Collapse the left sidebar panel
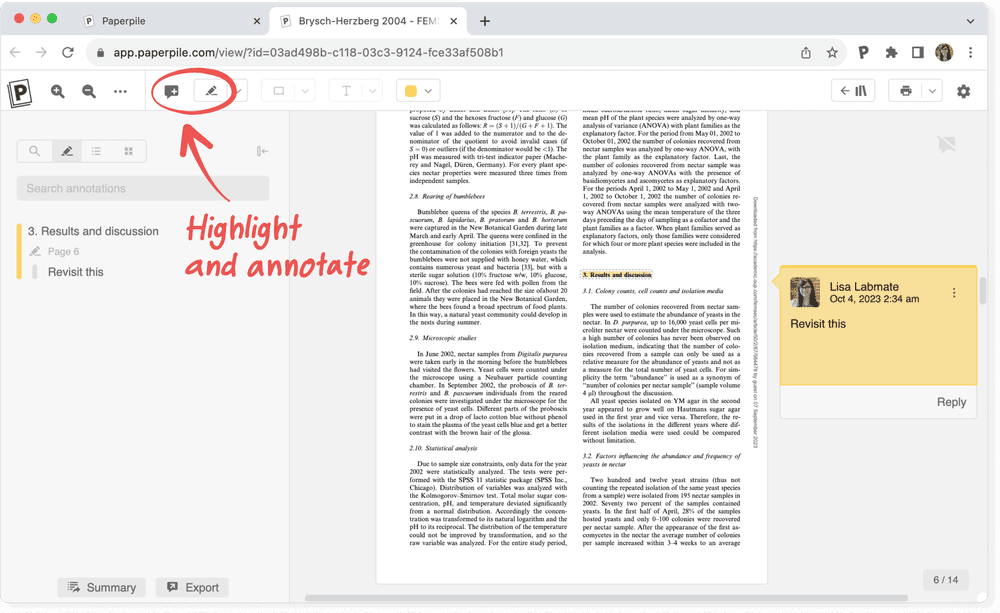This screenshot has height=613, width=1000. 262,151
